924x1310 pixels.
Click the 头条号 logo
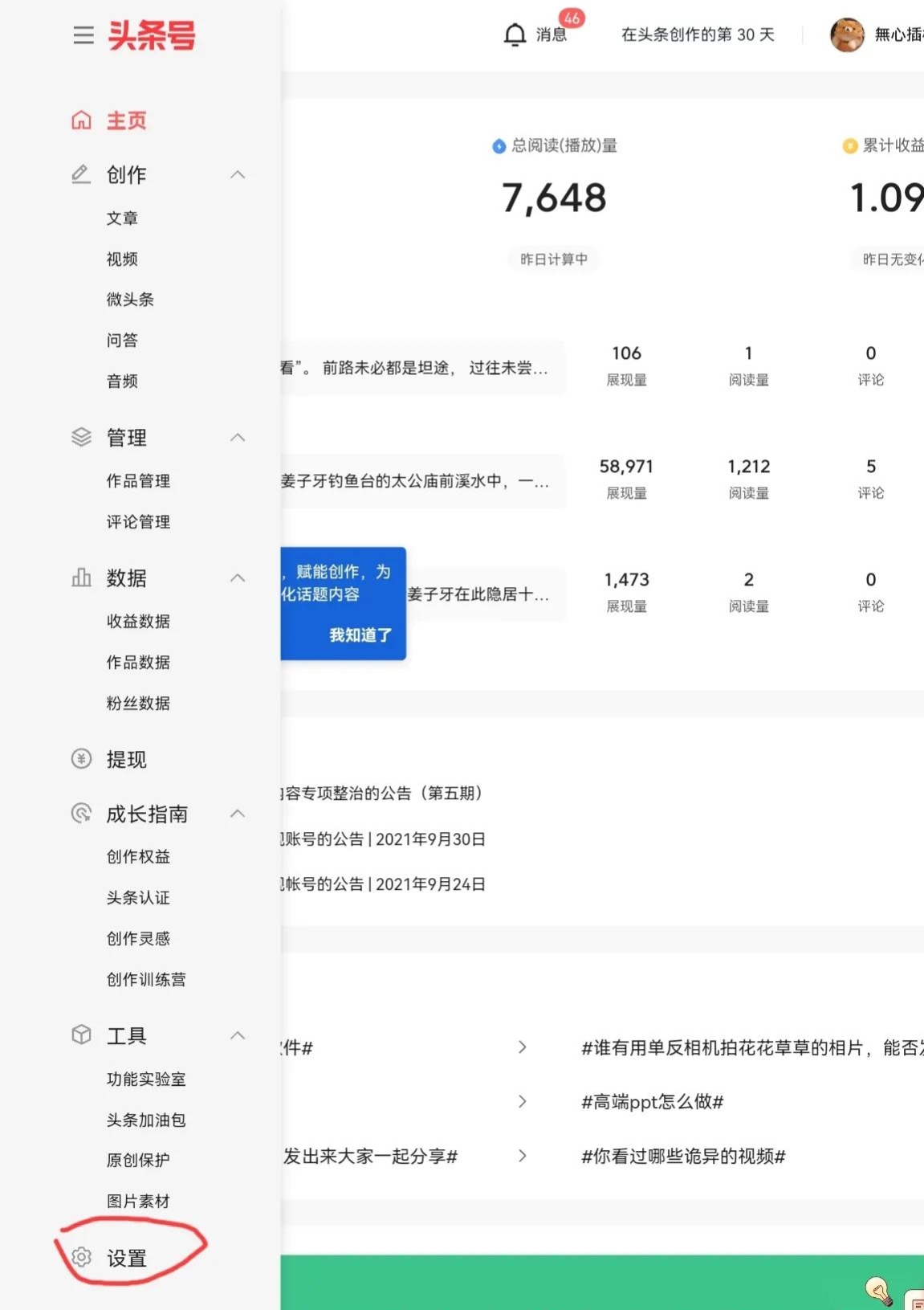[152, 35]
